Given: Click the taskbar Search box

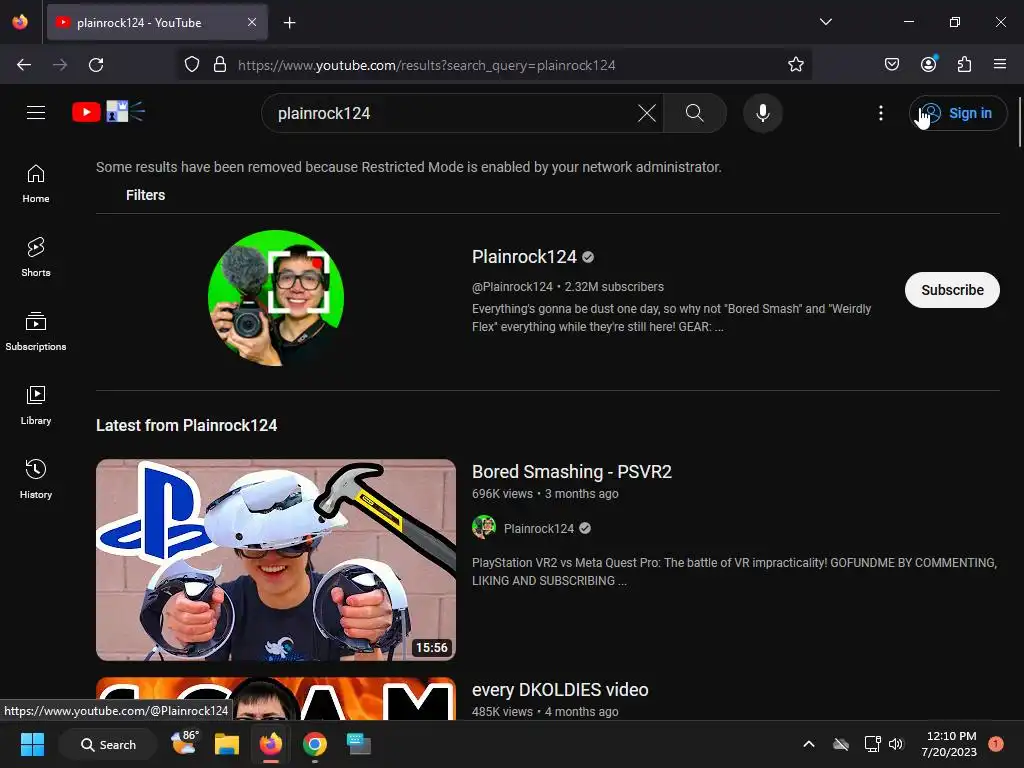Looking at the screenshot, I should pyautogui.click(x=108, y=744).
